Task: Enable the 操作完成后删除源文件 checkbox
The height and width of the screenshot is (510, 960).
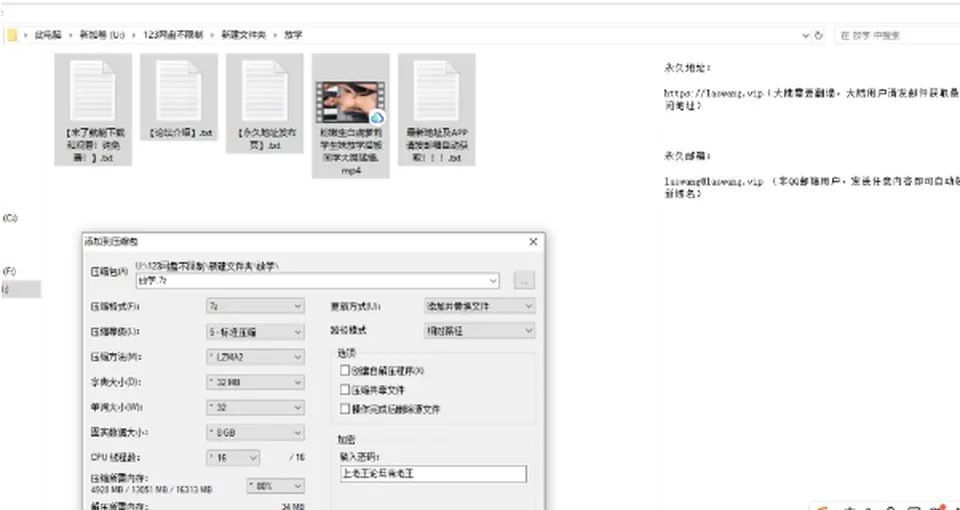Action: tap(345, 408)
